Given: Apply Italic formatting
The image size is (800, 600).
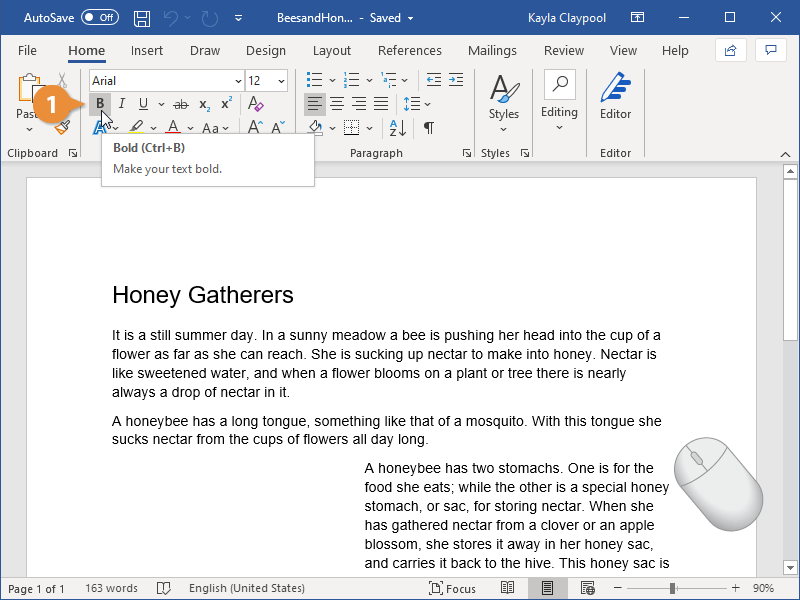Looking at the screenshot, I should 122,104.
